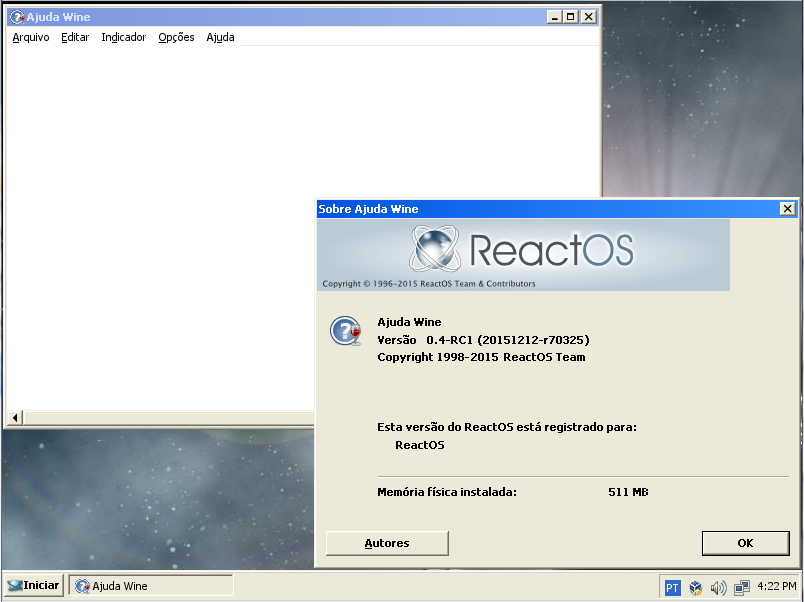Click the clock showing 4:22 PM
Screen dimensions: 804x602
click(776, 587)
